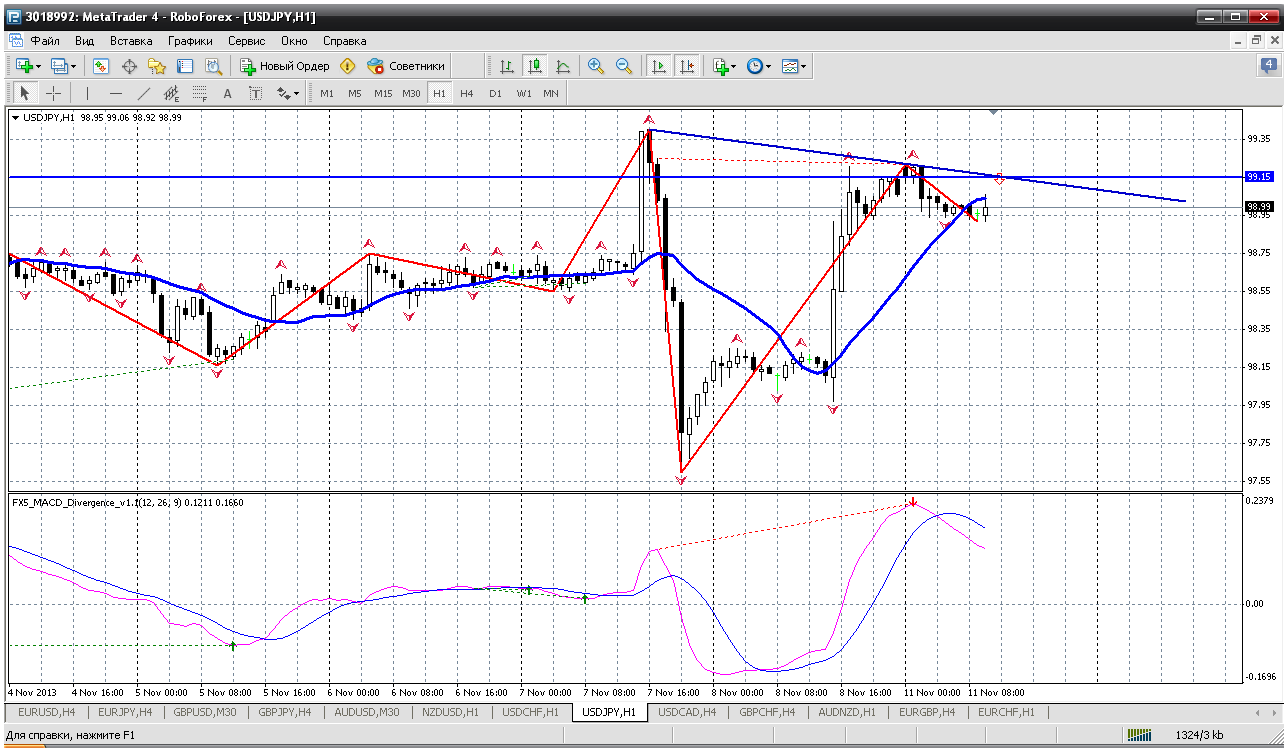Switch timeframe to W1
1288x748 pixels.
coord(524,93)
